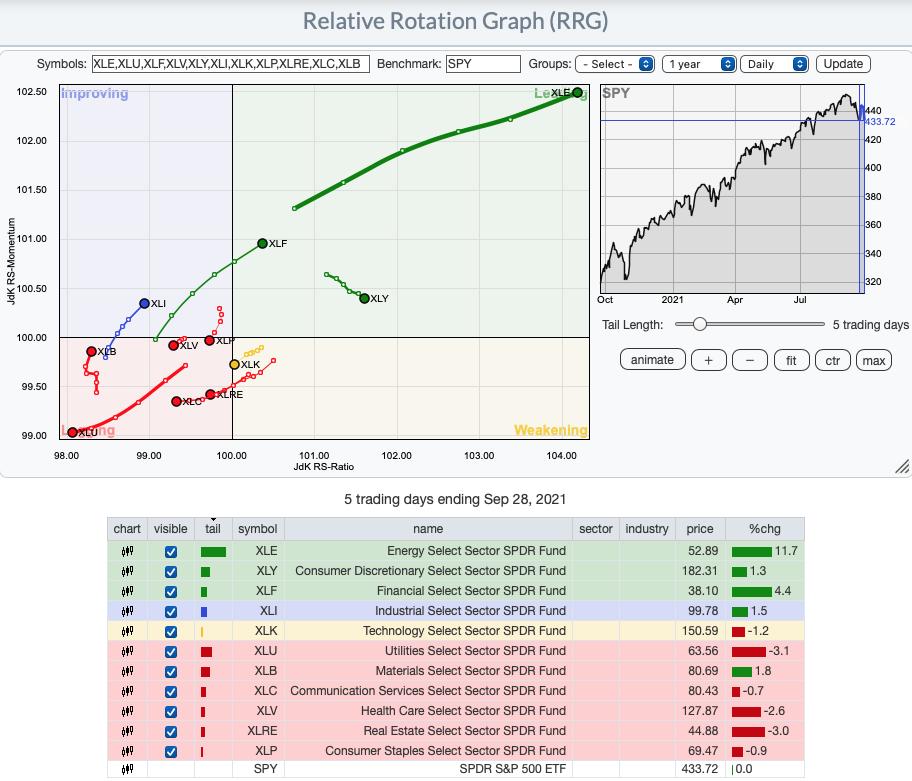Click SPDR S&P 500 ETF name
This screenshot has width=912, height=781.
tap(512, 769)
